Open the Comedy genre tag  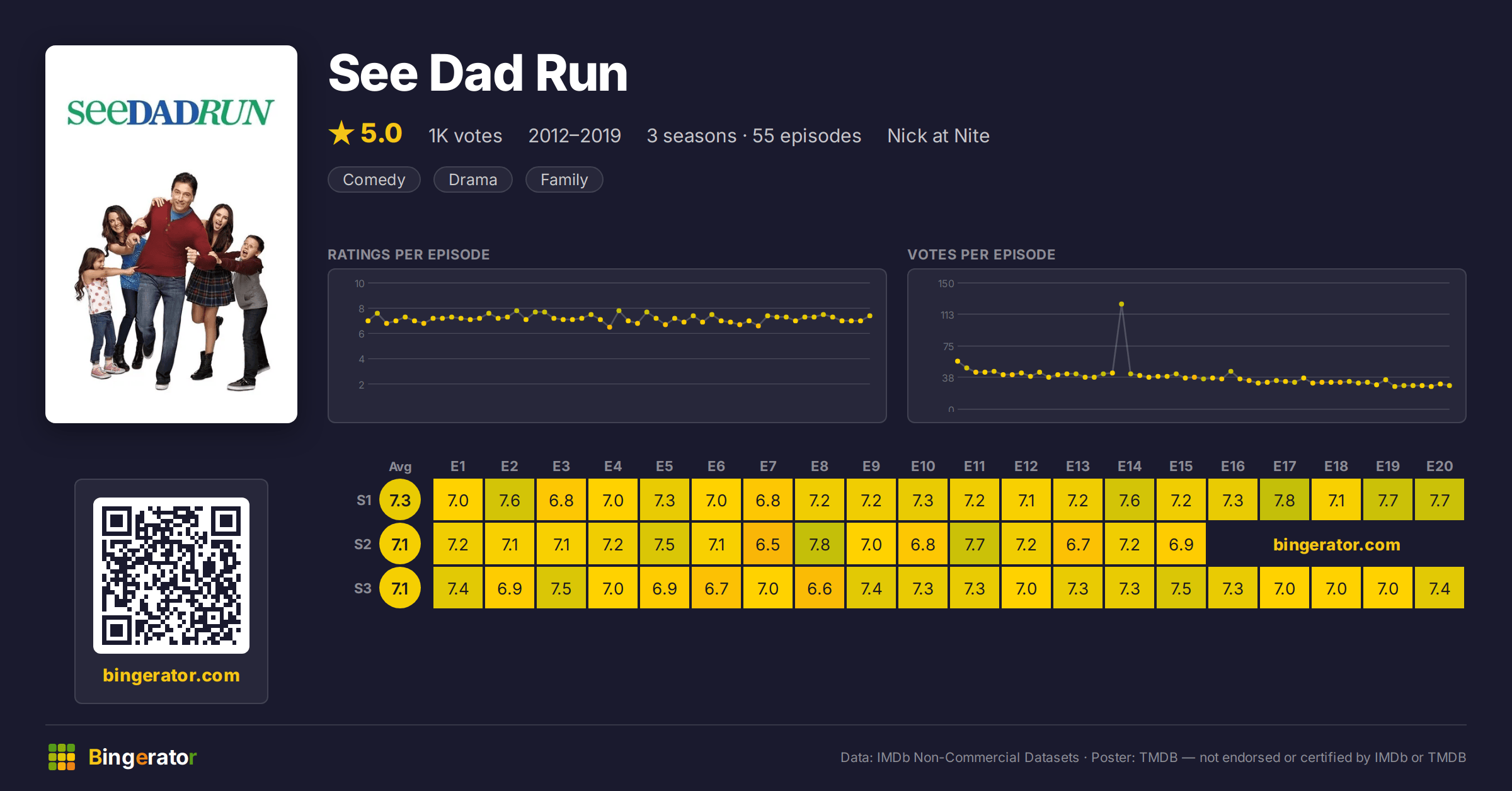click(x=374, y=179)
